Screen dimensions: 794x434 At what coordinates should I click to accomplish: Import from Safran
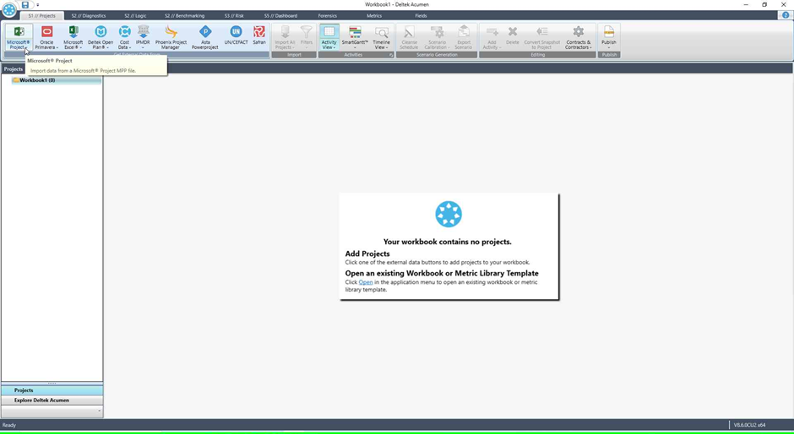point(259,35)
